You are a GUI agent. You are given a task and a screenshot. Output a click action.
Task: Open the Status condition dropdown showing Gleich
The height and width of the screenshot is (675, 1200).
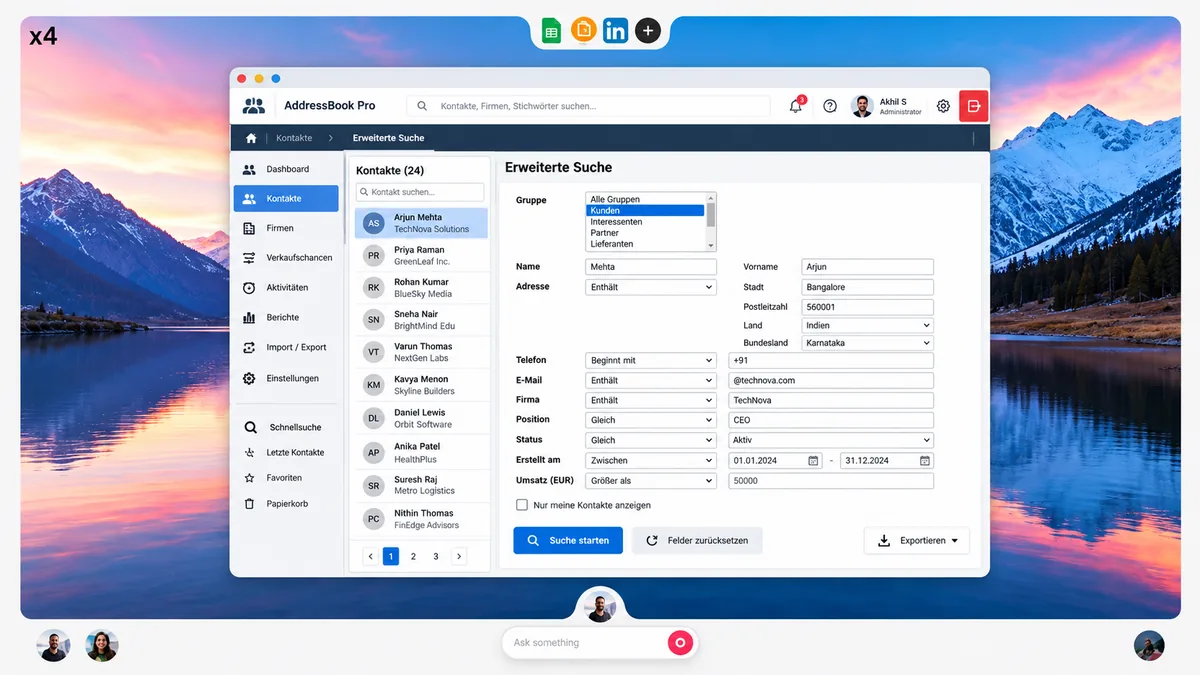[651, 440]
